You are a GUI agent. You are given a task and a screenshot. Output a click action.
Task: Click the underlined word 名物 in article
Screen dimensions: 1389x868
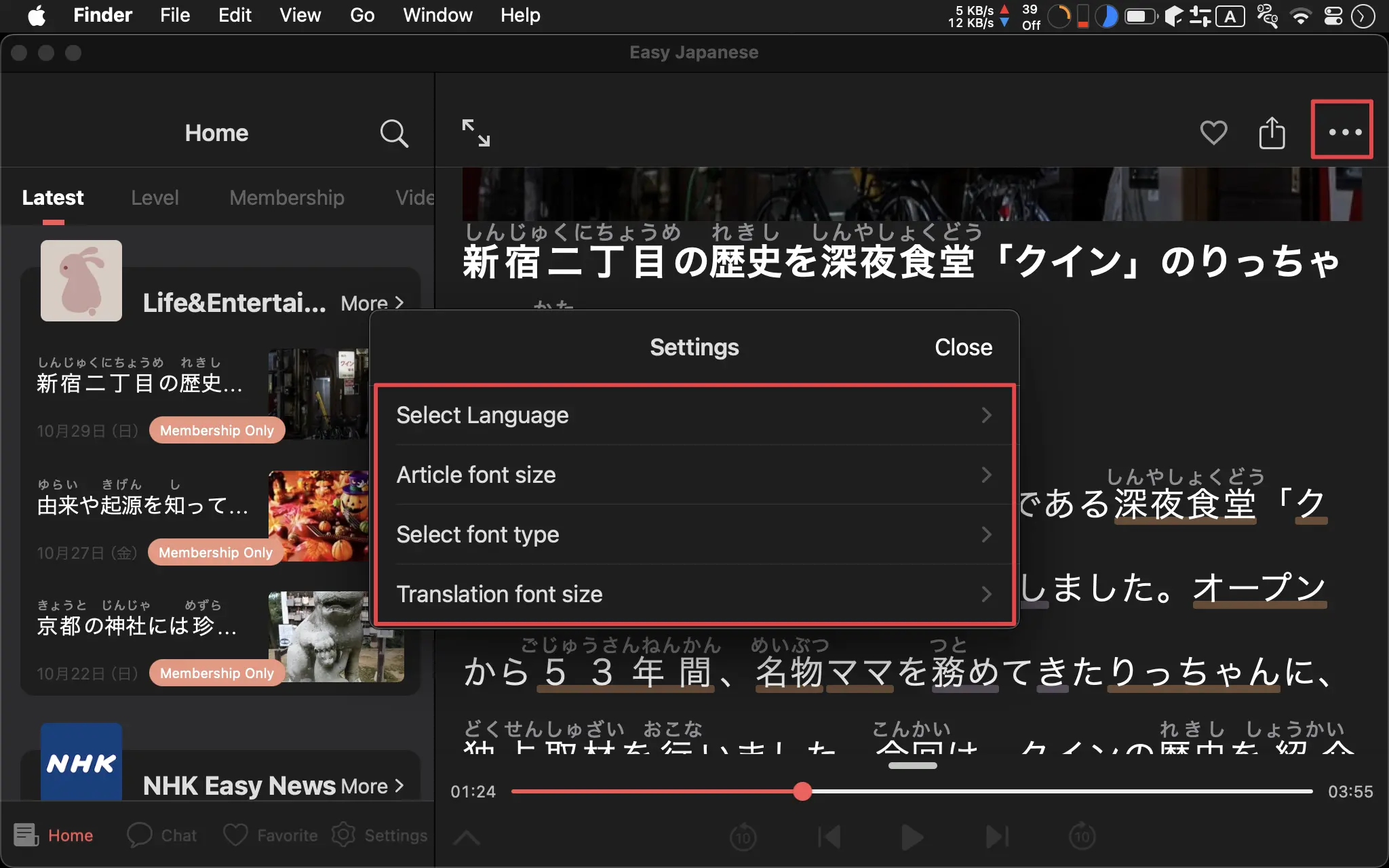[789, 672]
